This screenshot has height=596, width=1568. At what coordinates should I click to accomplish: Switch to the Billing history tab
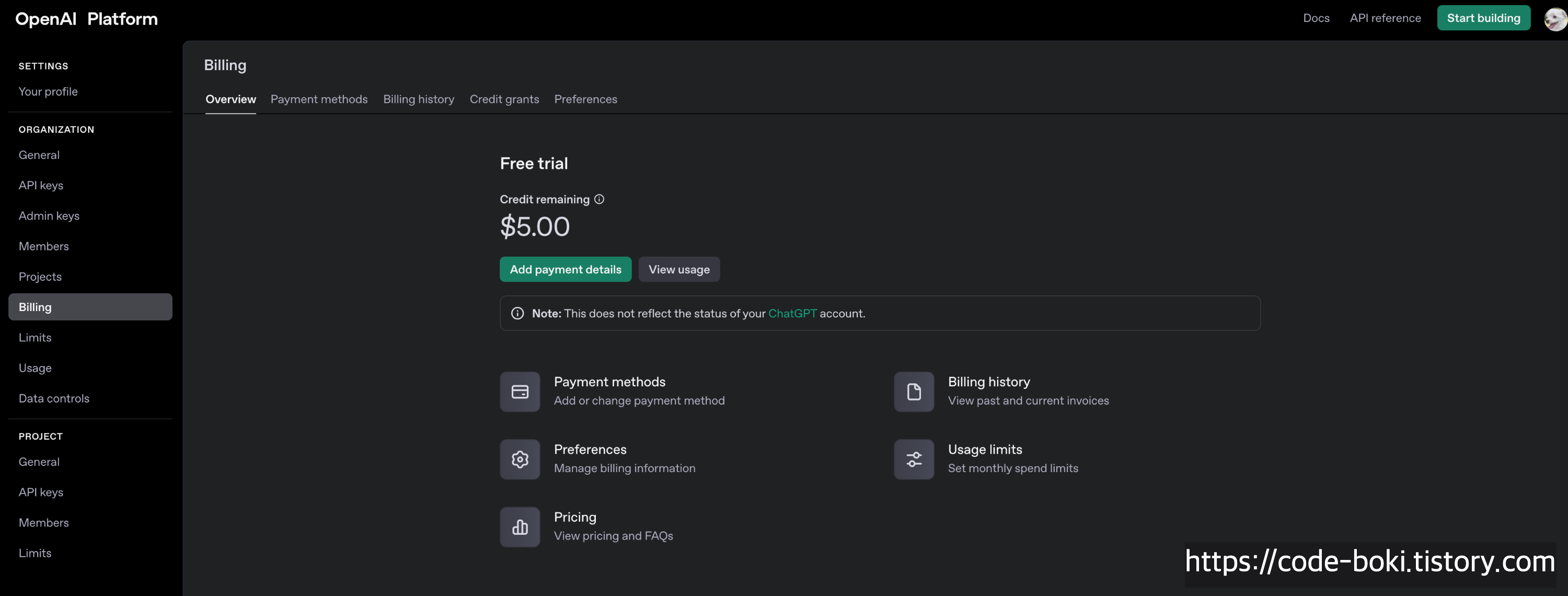(x=418, y=99)
